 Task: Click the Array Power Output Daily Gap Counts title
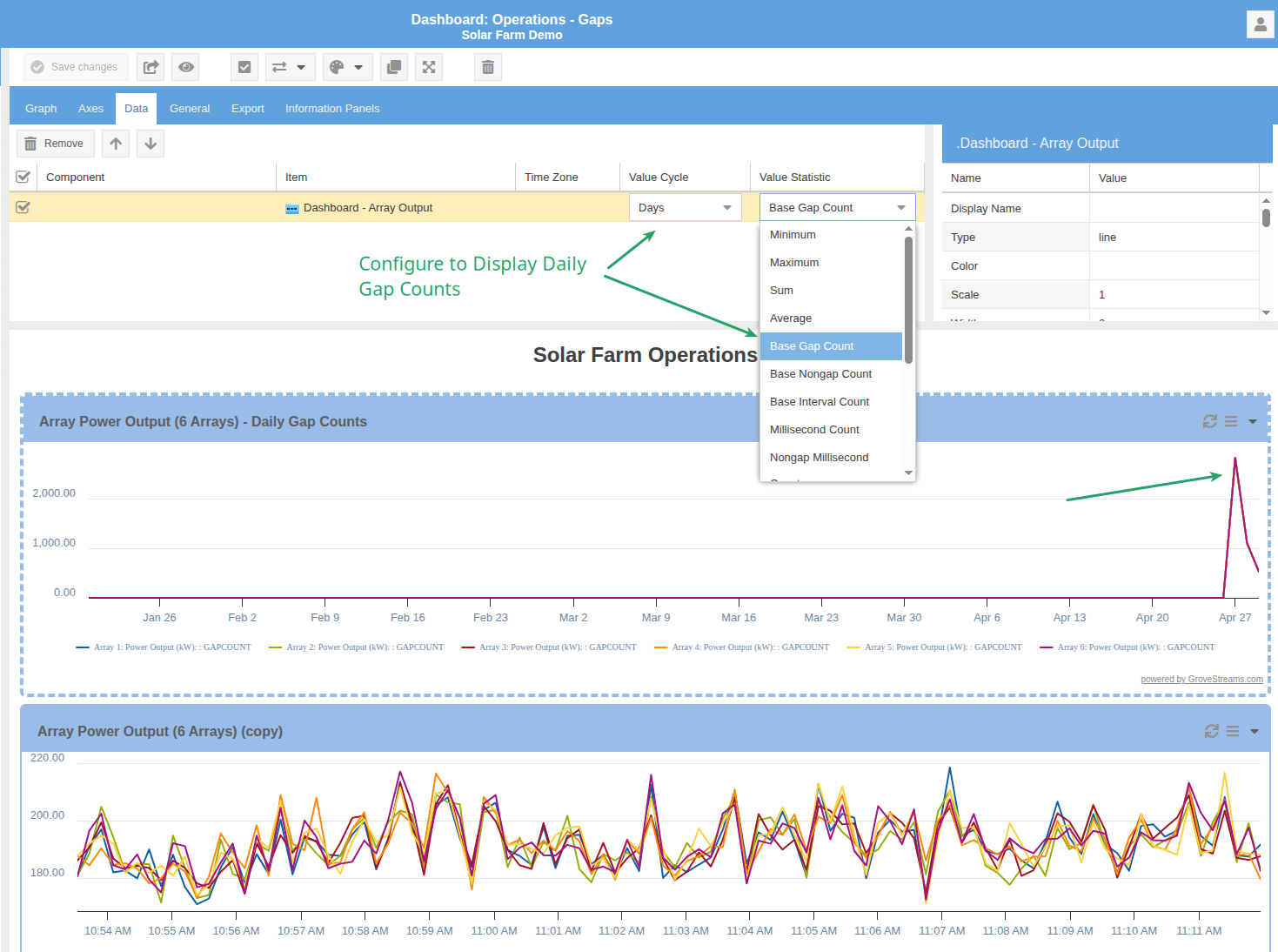[203, 421]
